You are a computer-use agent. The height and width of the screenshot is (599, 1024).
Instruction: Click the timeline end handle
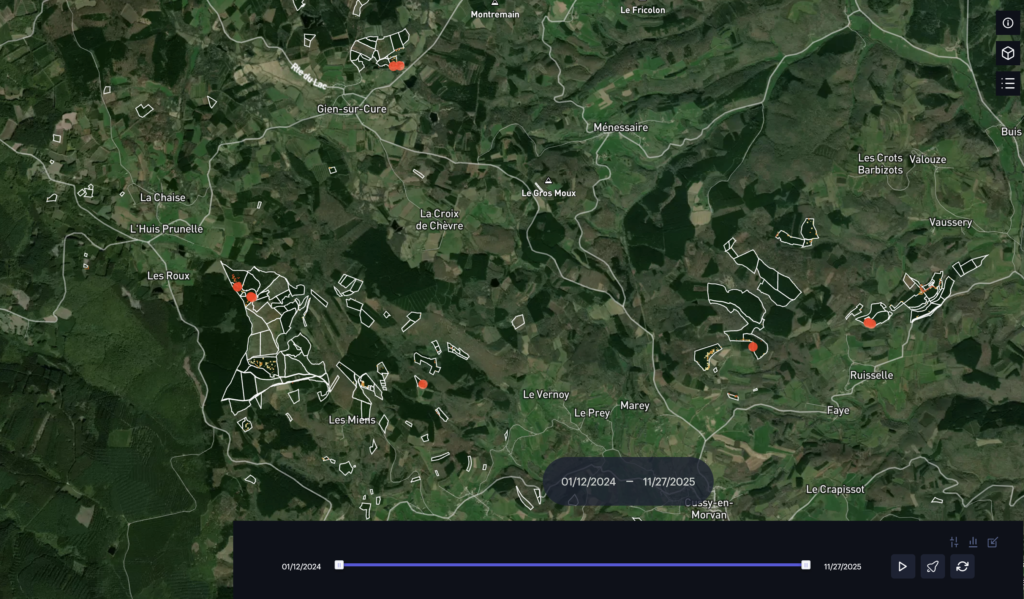[x=806, y=565]
